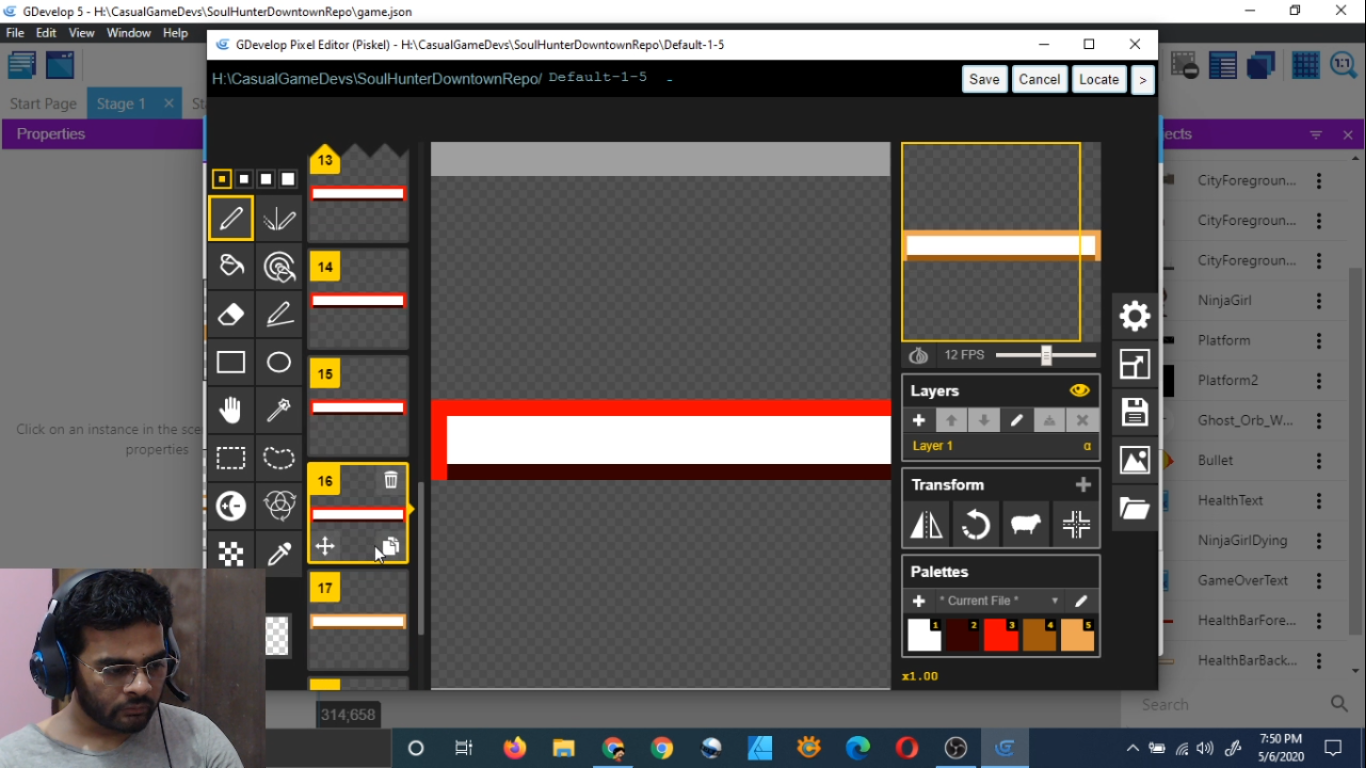Open the Edit menu in GDevelop
Screen dimensions: 1366x768
coord(46,33)
